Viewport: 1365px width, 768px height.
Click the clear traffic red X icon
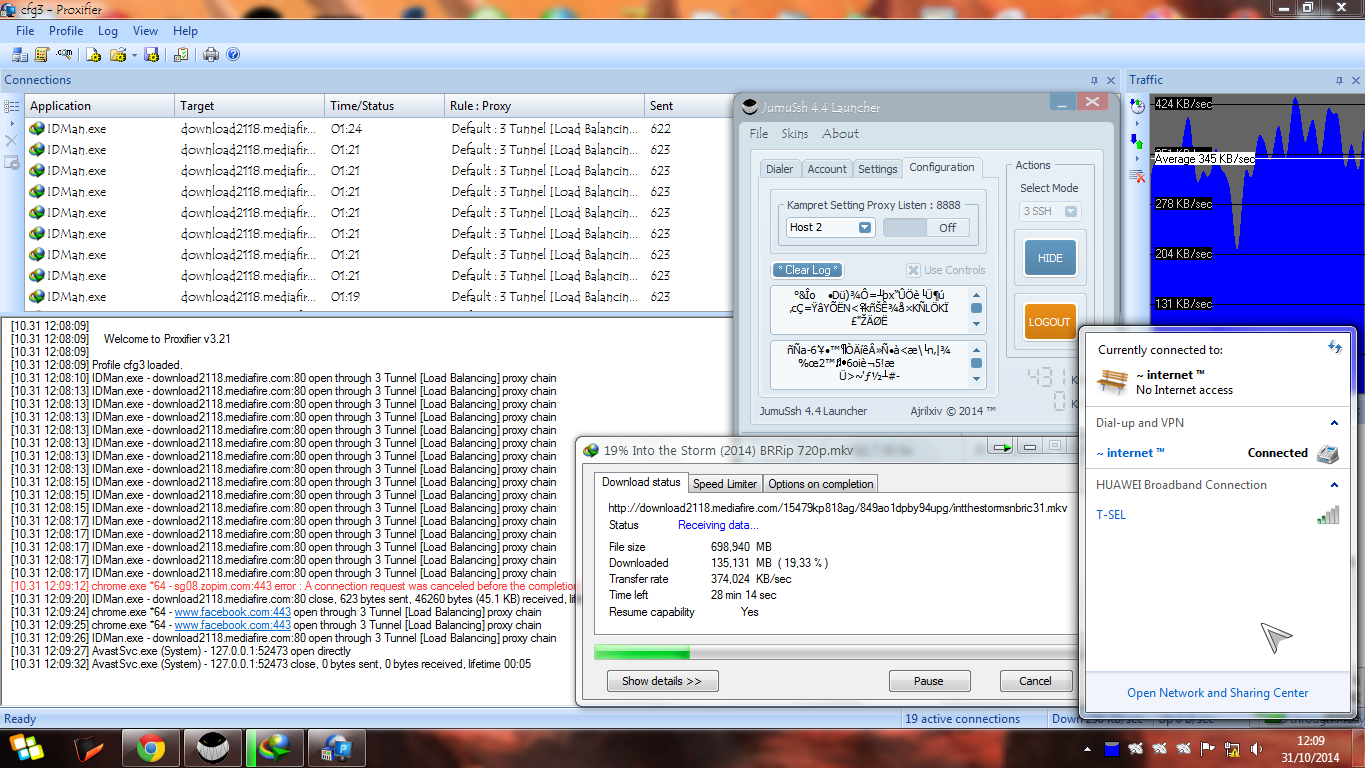click(1137, 176)
